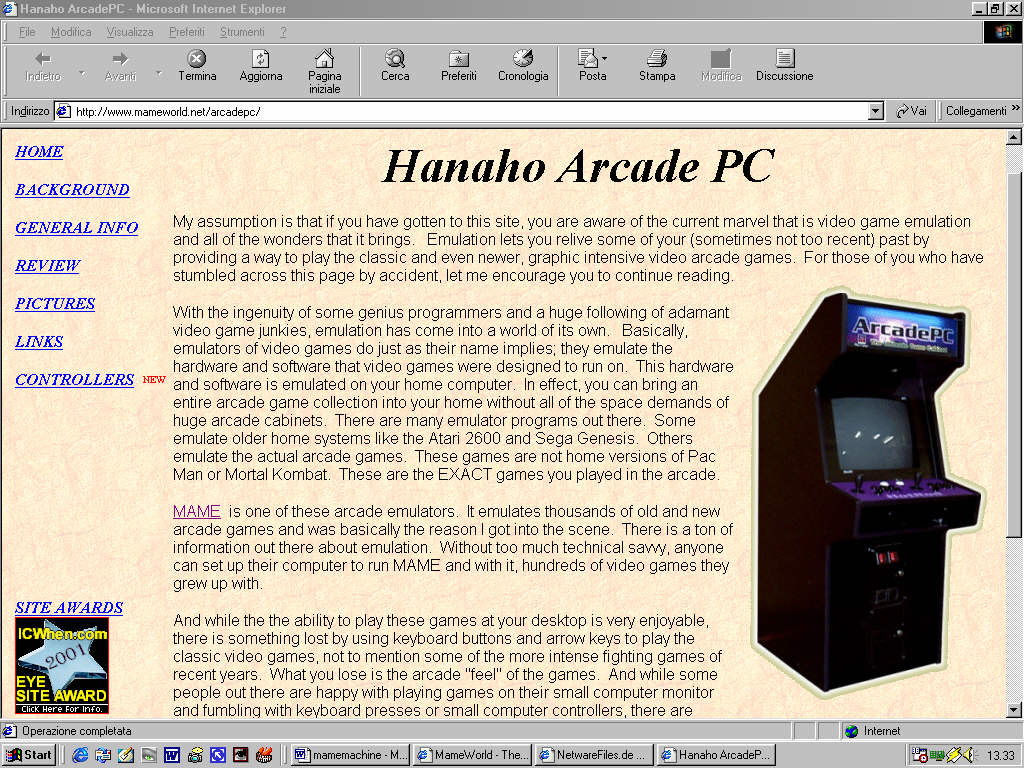Click inside the address URL field

pyautogui.click(x=470, y=112)
